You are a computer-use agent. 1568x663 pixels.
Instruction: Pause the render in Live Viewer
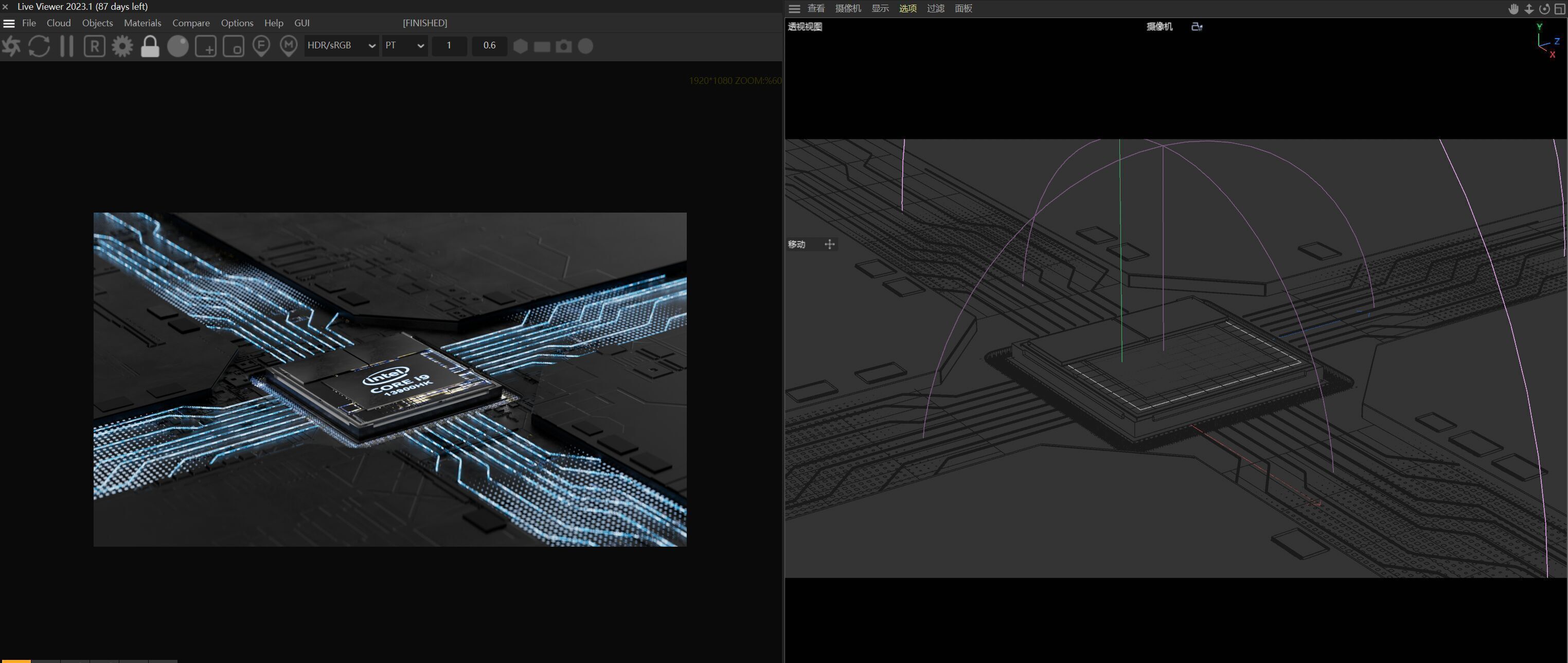pos(67,46)
